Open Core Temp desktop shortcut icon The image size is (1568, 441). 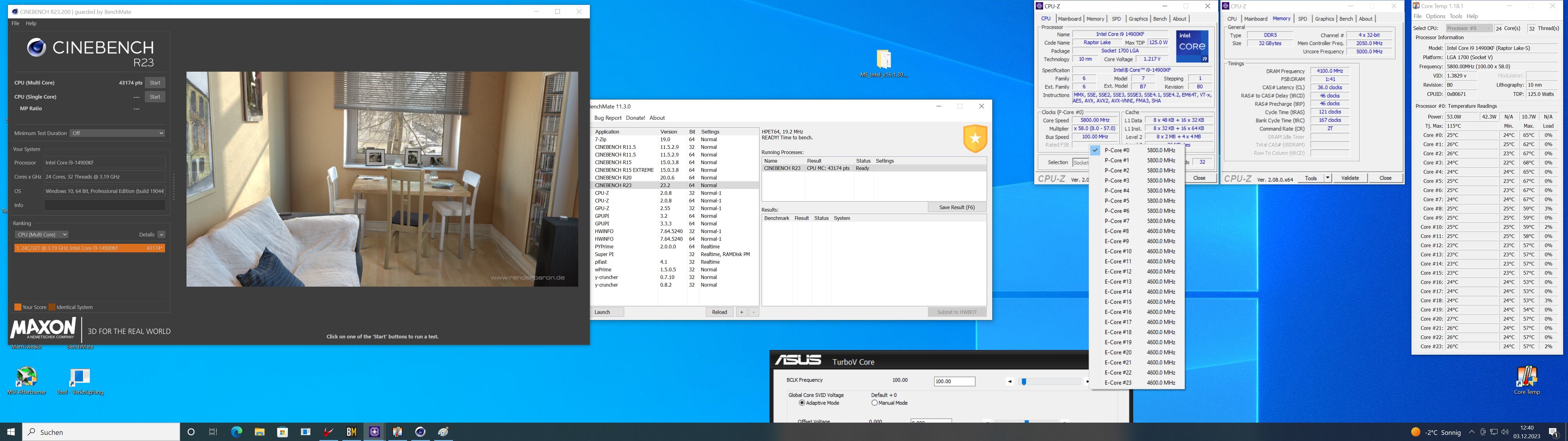(1527, 381)
